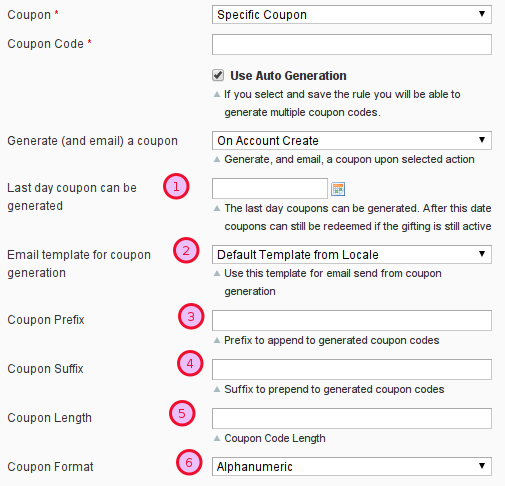Viewport: 505px width, 486px height.
Task: Click the red circled number 2 marker
Action: click(x=186, y=250)
